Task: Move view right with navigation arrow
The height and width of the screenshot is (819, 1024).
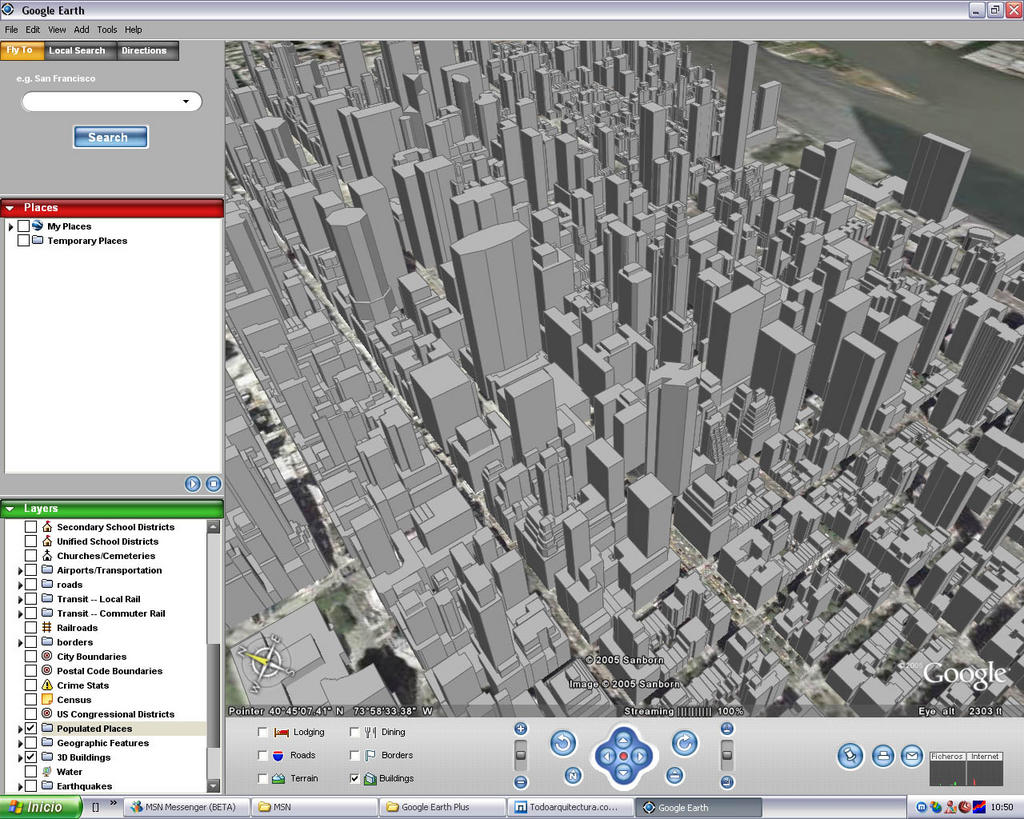Action: click(640, 756)
